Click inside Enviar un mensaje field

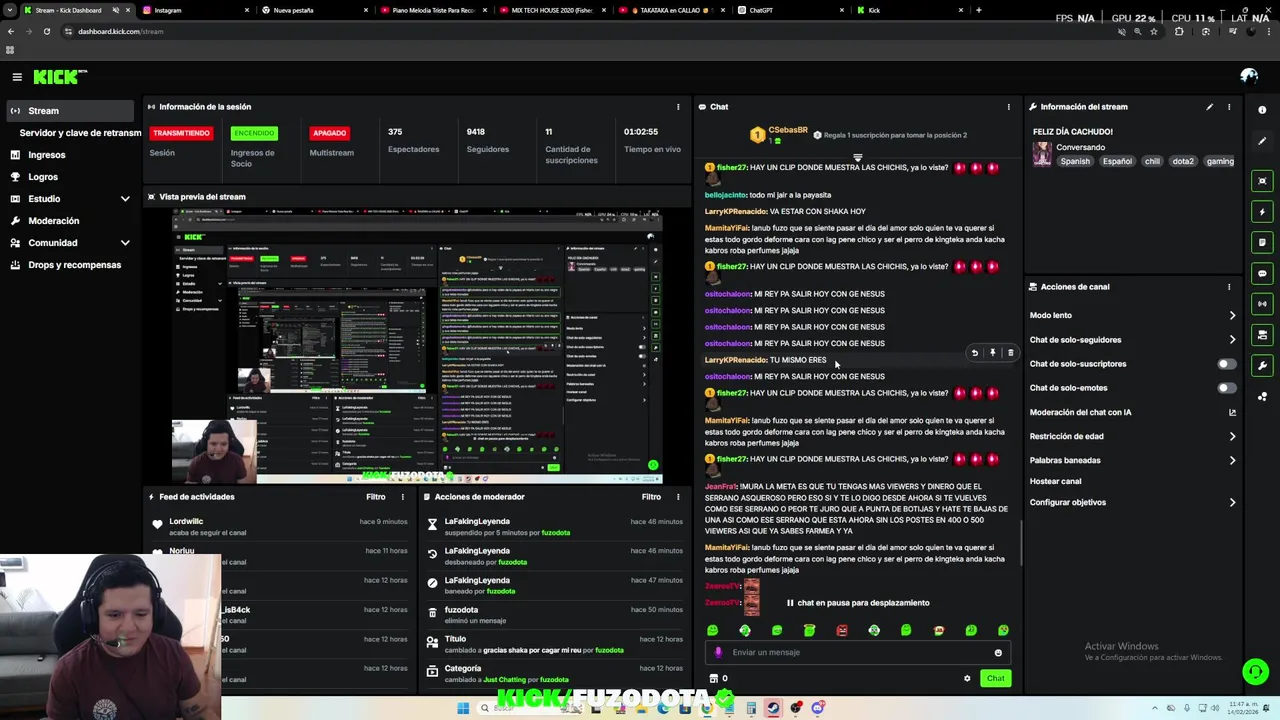tap(858, 652)
